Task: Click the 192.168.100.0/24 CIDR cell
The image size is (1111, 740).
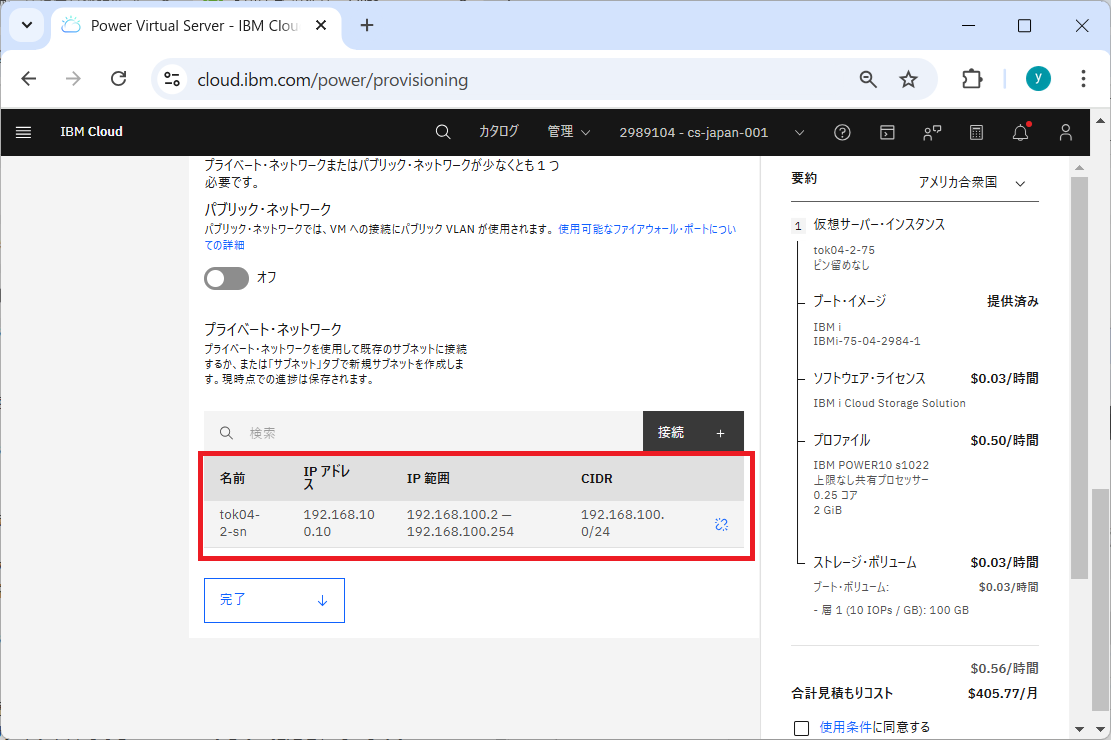Action: click(622, 523)
